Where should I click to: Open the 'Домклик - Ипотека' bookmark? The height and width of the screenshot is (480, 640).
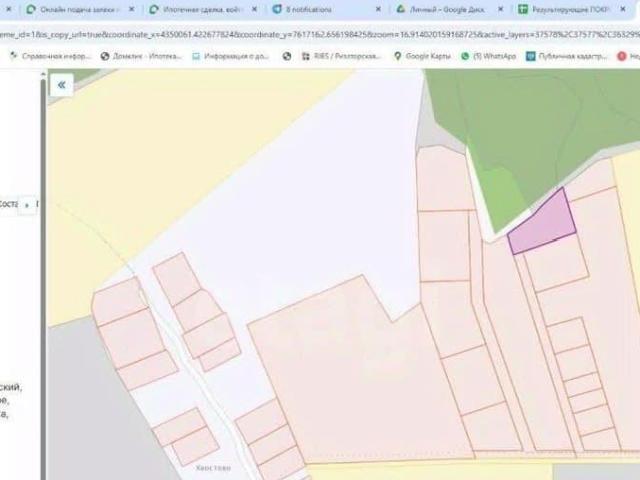(x=141, y=56)
